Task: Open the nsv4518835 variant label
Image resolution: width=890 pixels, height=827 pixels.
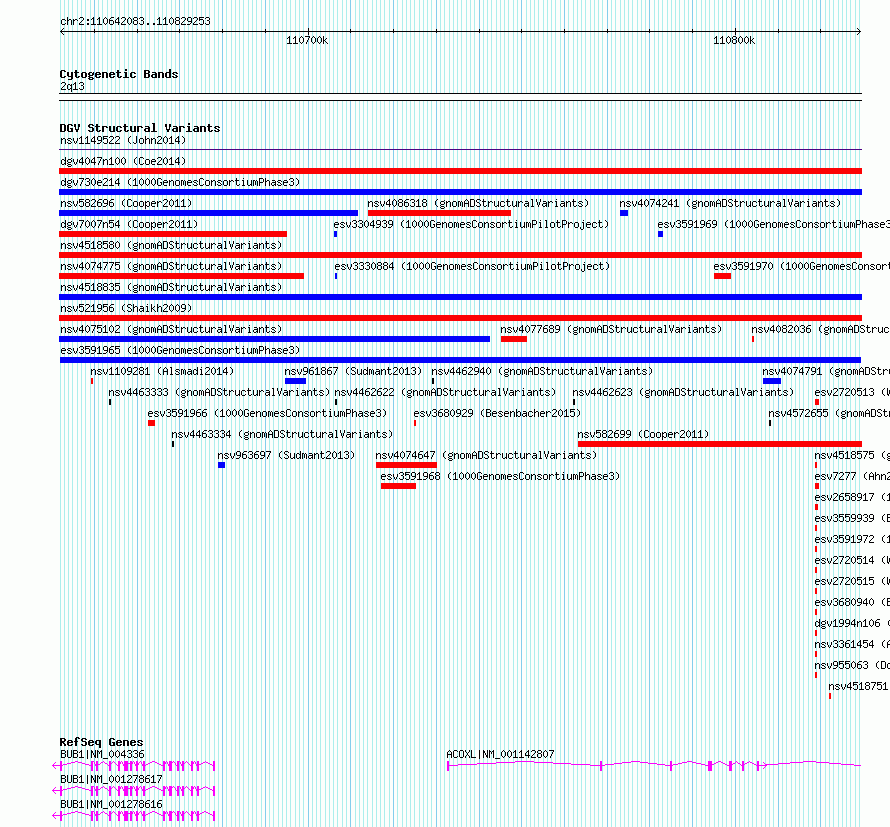Action: click(171, 287)
